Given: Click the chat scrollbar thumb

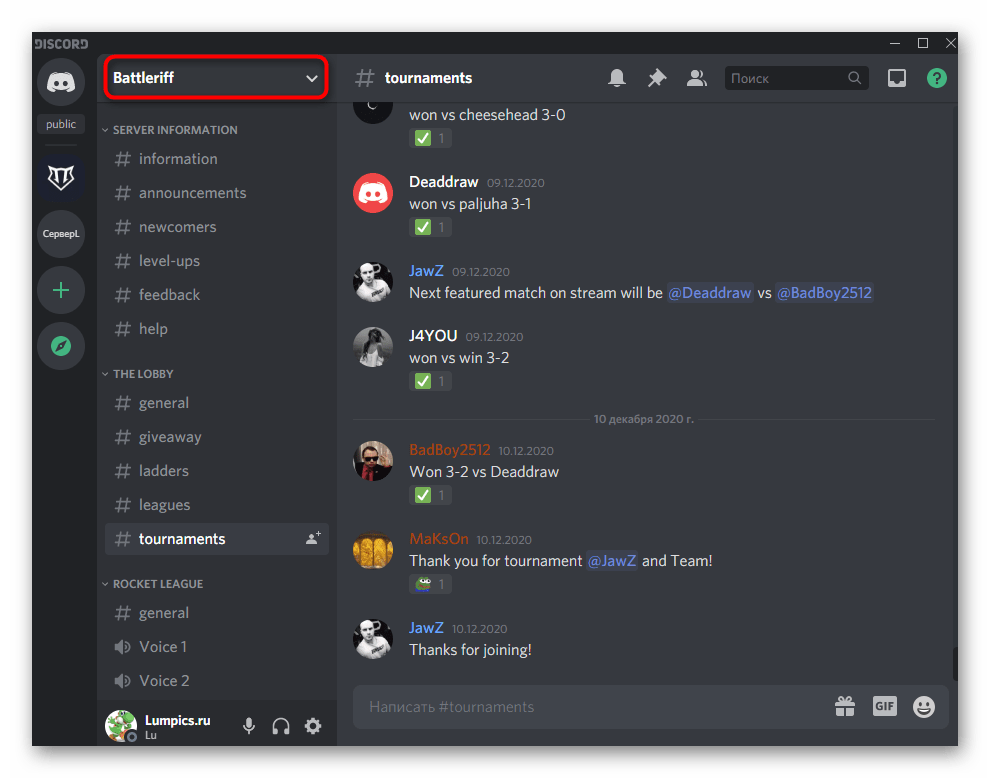Looking at the screenshot, I should pos(954,664).
